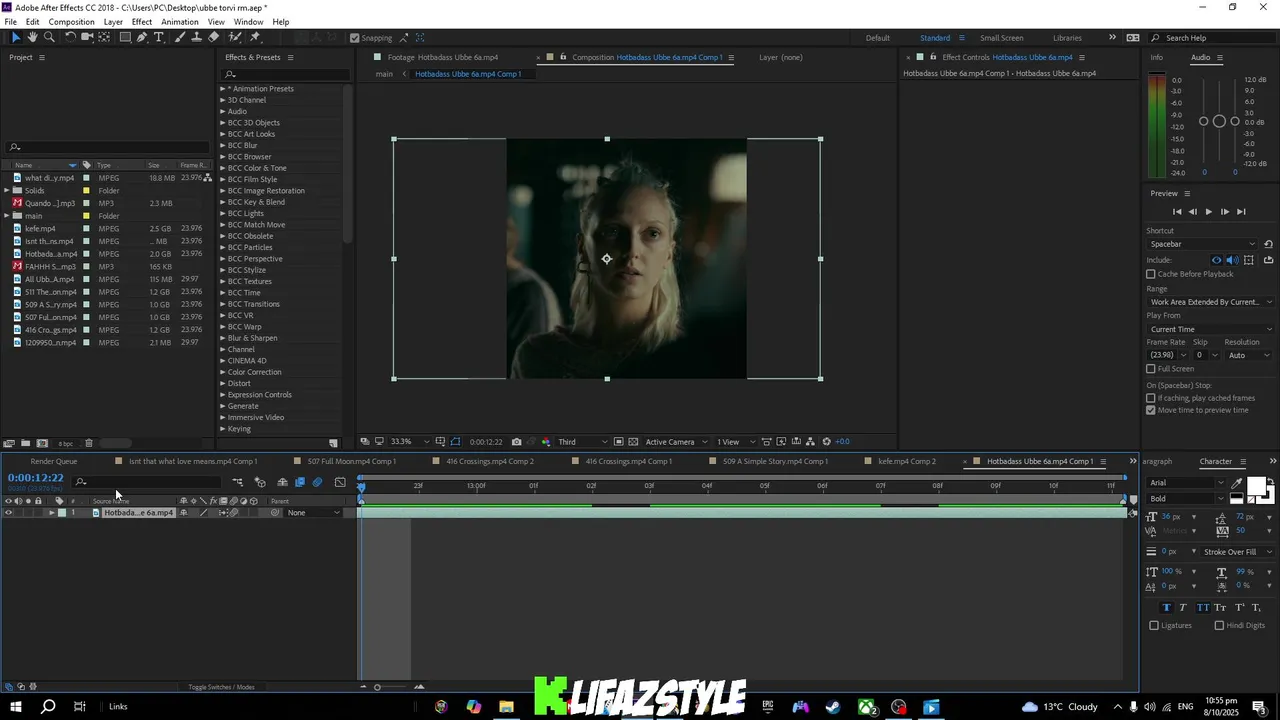
Task: Open the viewer magnification 33.3% dropdown
Action: click(x=409, y=441)
